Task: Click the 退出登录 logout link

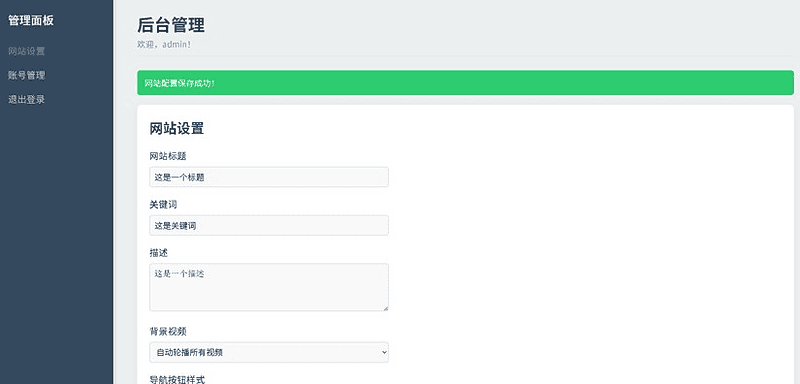Action: point(27,99)
